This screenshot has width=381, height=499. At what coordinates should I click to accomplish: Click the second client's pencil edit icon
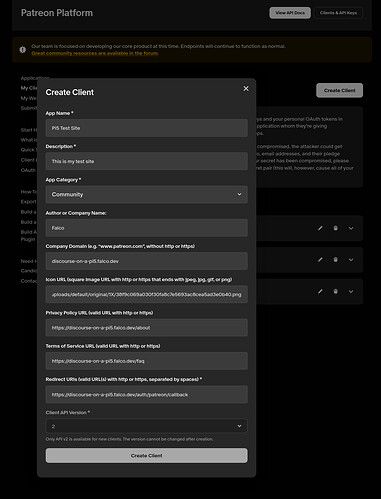[320, 260]
